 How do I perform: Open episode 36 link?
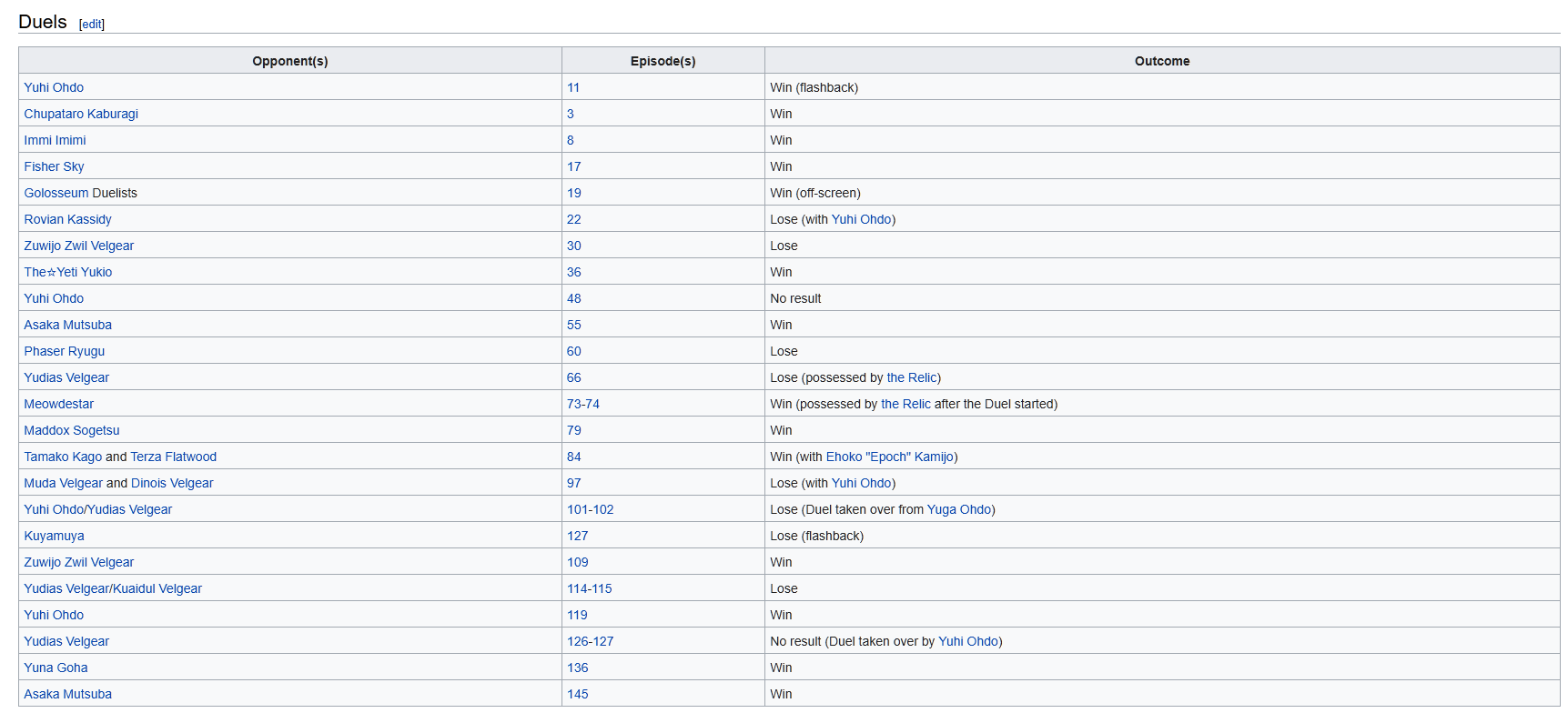574,272
